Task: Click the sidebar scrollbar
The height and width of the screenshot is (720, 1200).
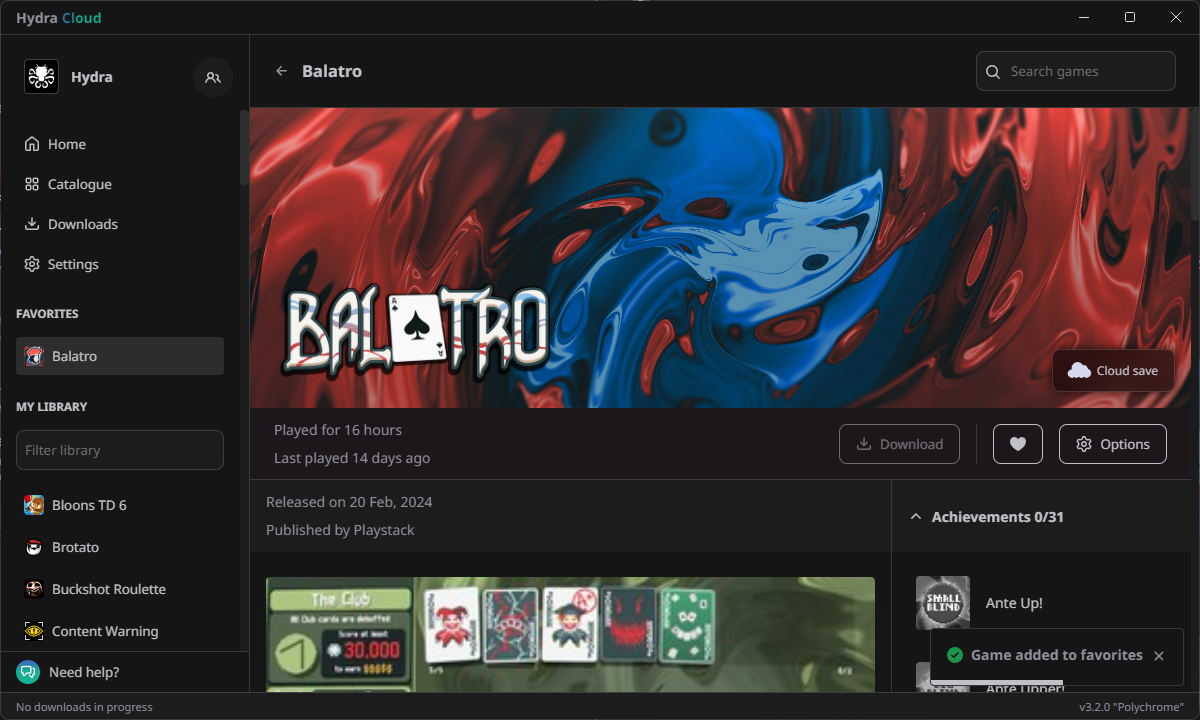Action: pos(244,148)
